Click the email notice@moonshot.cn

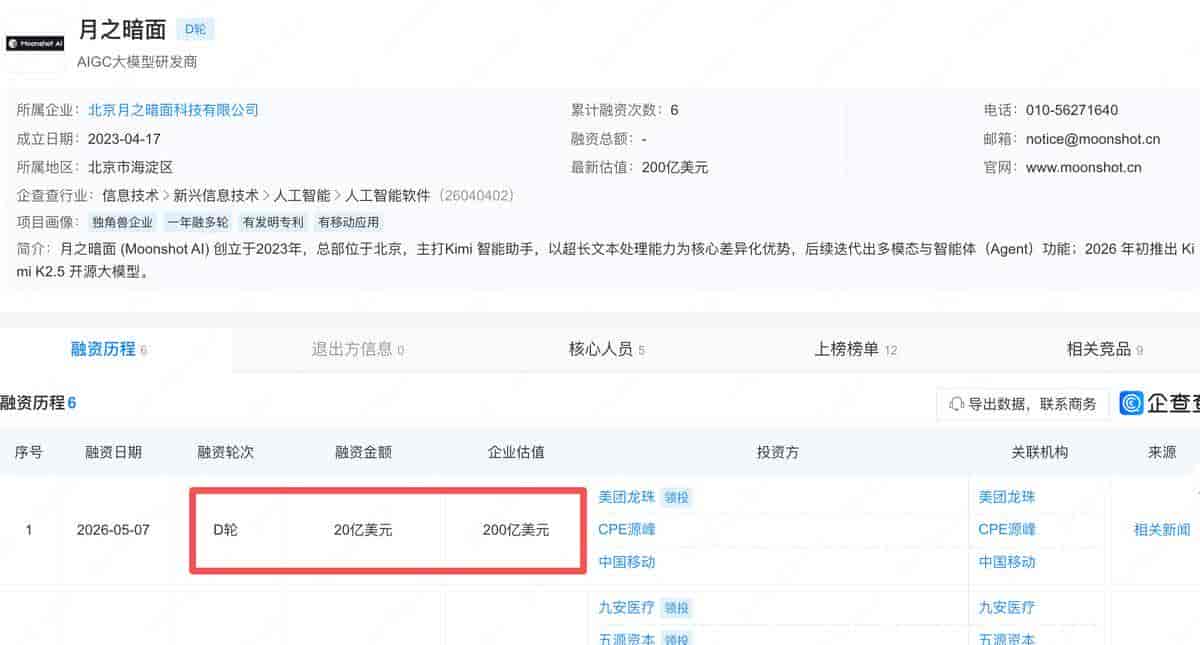tap(1093, 139)
